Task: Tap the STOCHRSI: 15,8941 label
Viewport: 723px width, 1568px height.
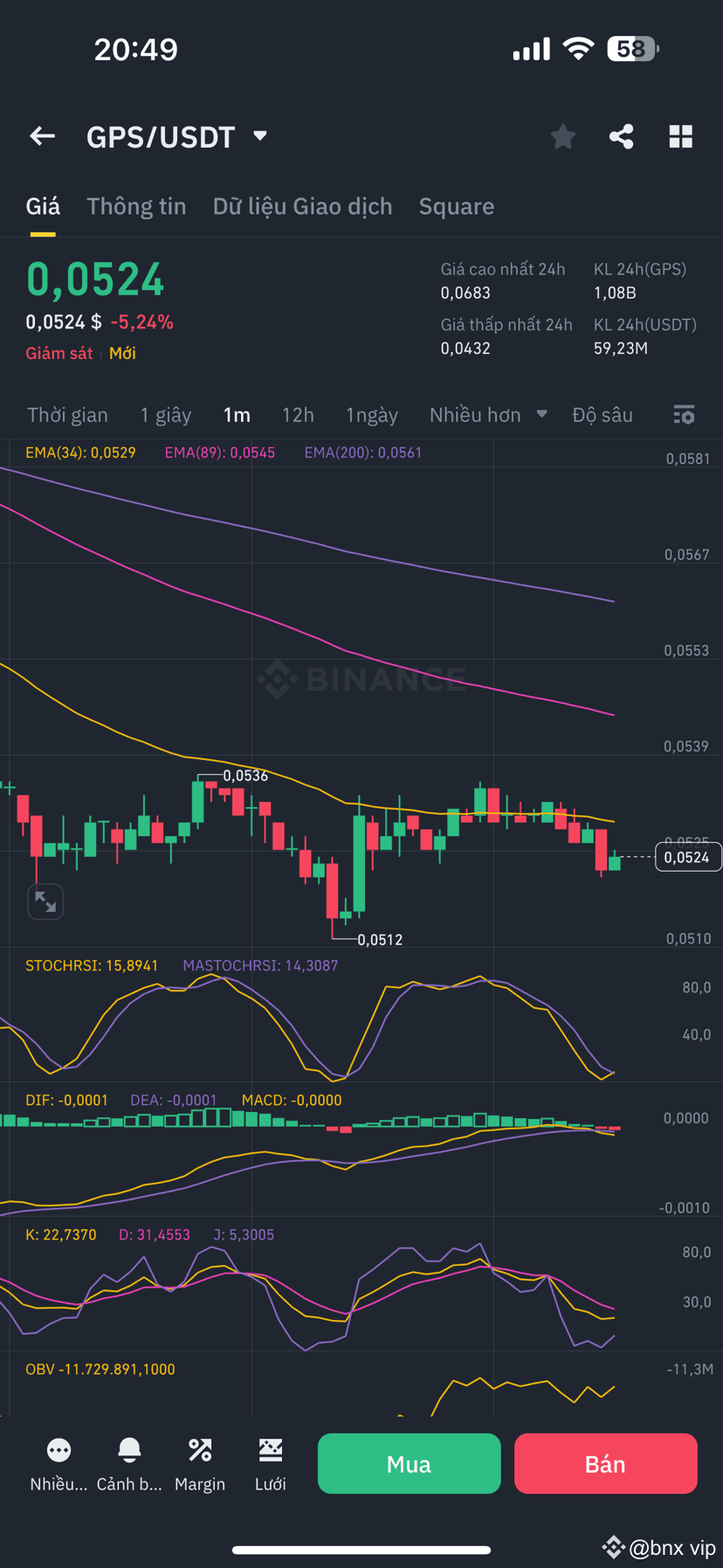Action: coord(92,965)
